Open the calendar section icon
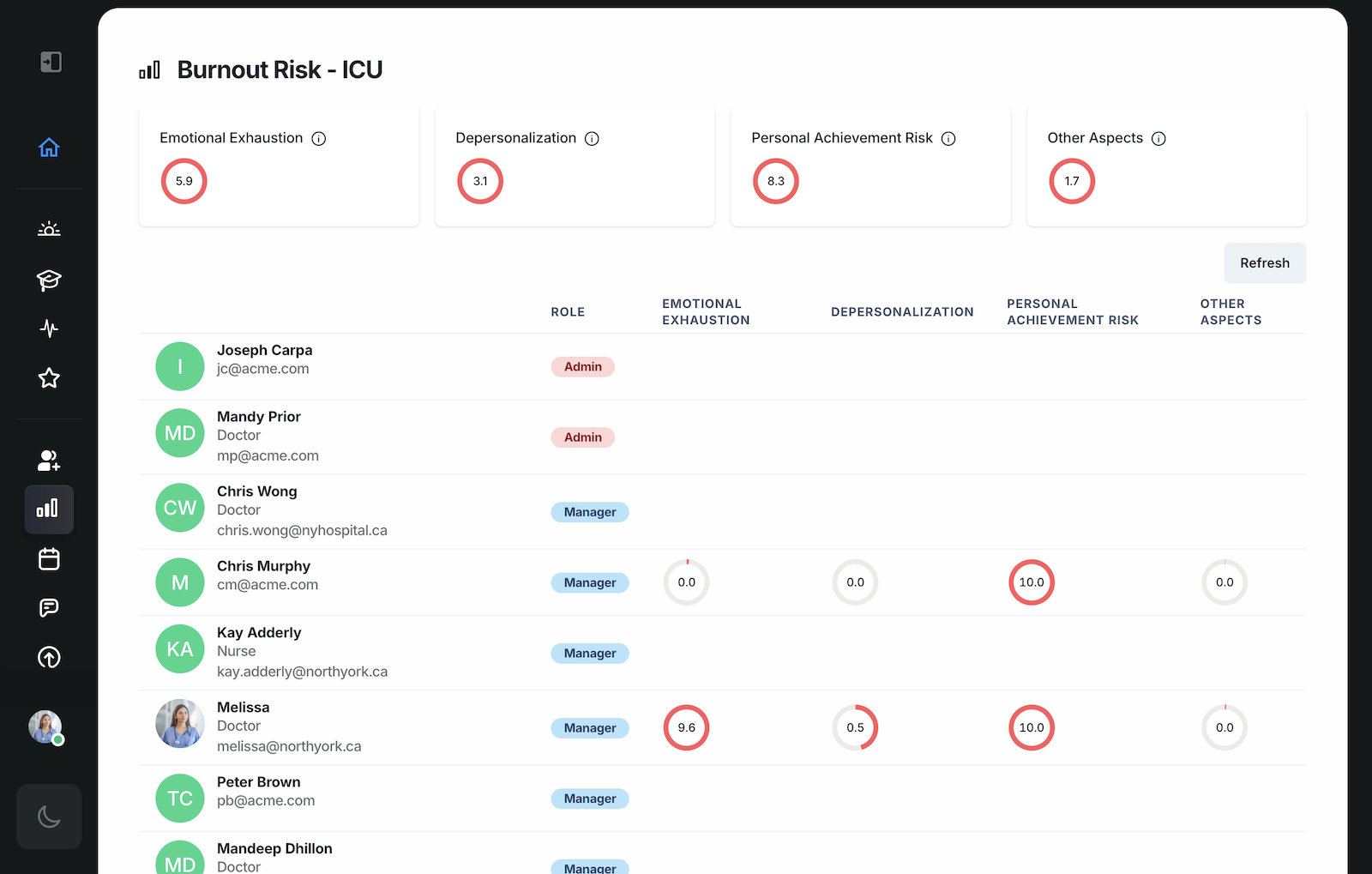The height and width of the screenshot is (874, 1372). pyautogui.click(x=49, y=558)
